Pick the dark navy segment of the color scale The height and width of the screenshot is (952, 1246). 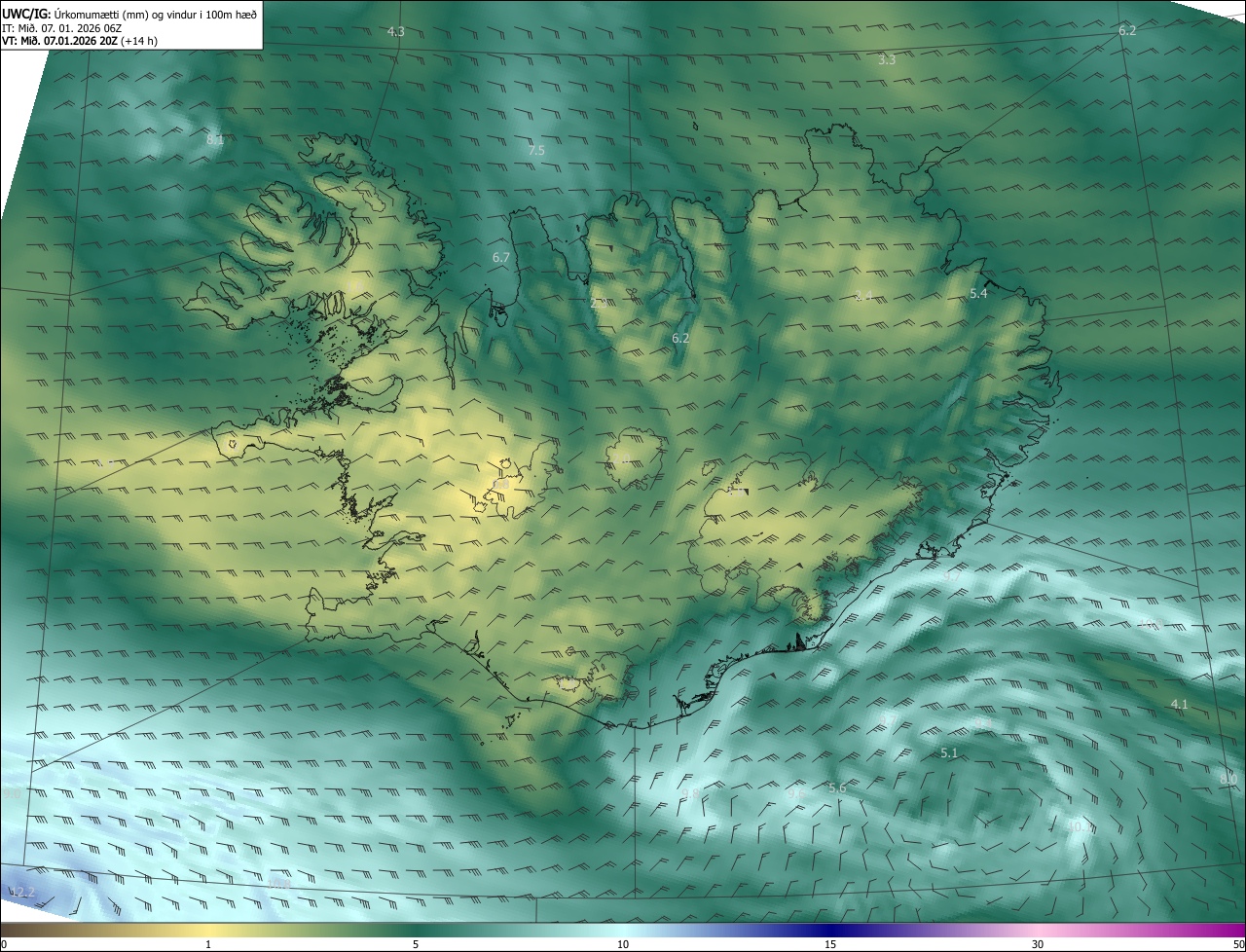click(x=830, y=931)
